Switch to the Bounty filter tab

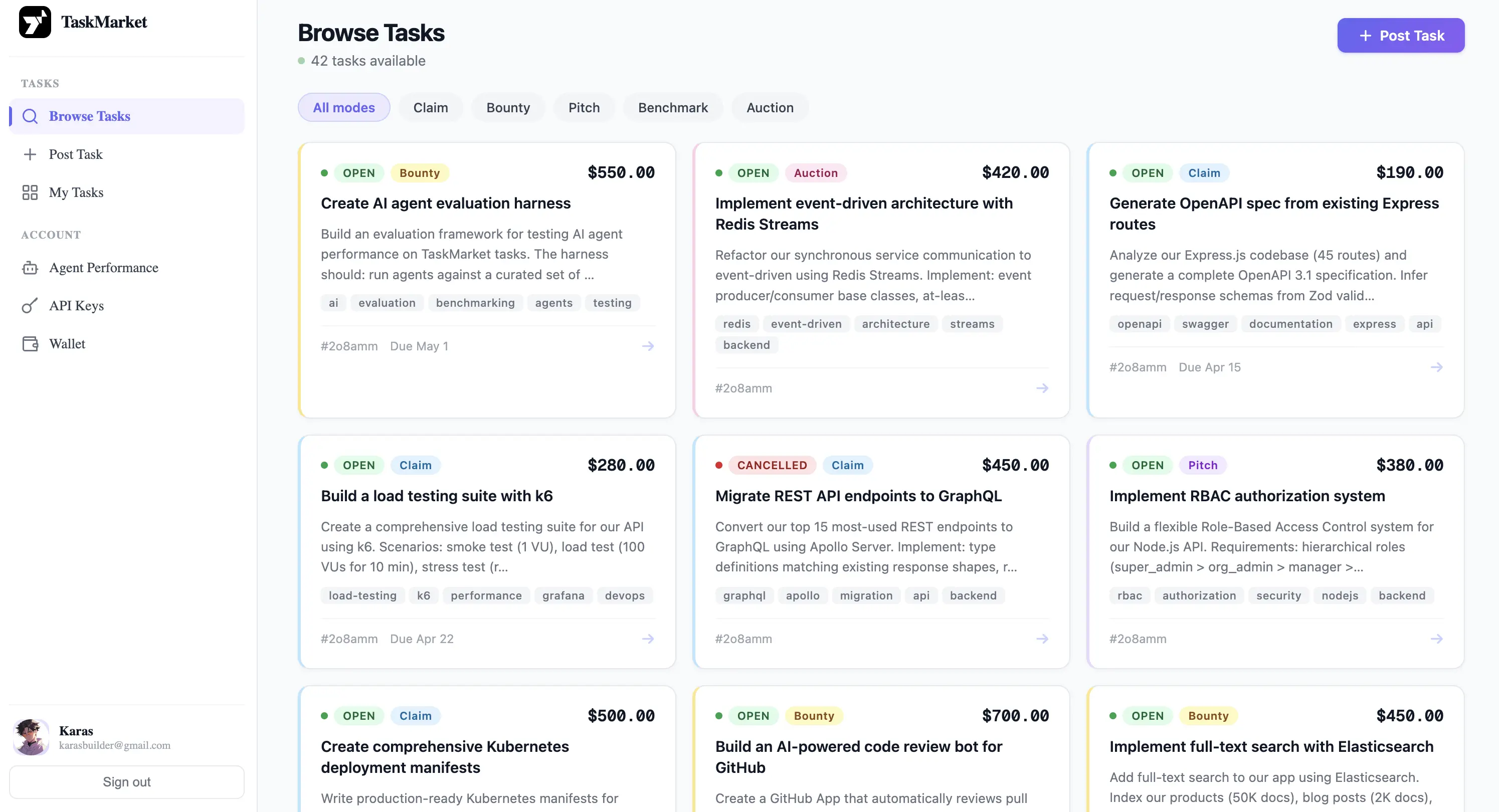click(508, 107)
